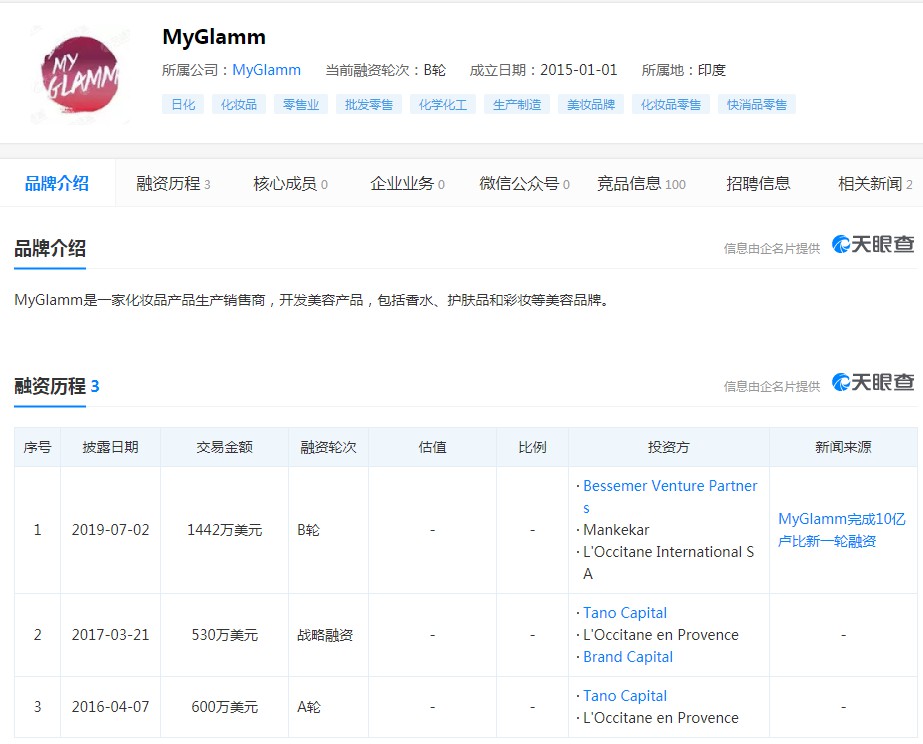
Task: Switch to the 企业业务 tab
Action: [407, 184]
